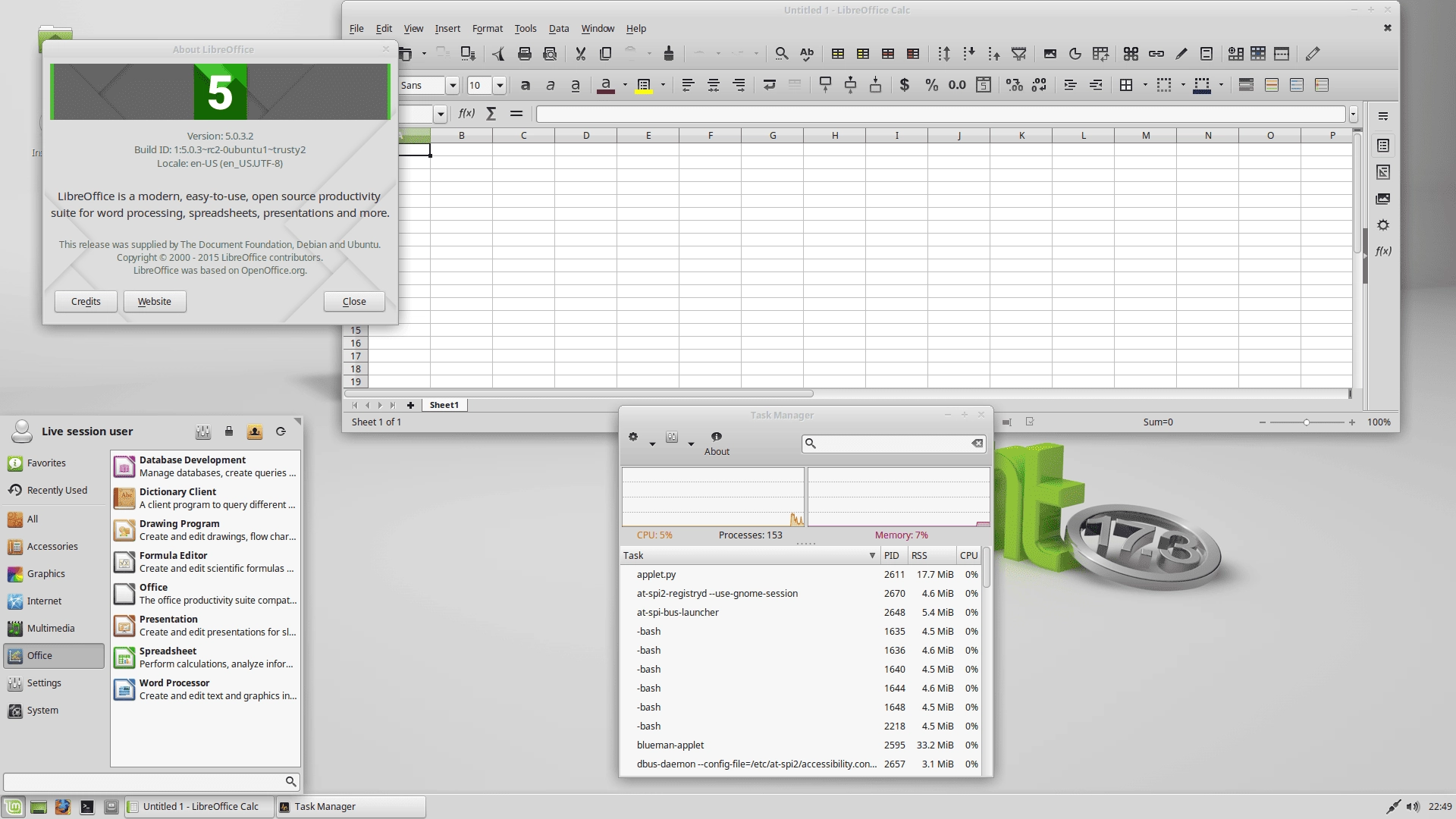This screenshot has width=1456, height=819.
Task: Enable AutoFilter funnel icon
Action: click(1018, 54)
